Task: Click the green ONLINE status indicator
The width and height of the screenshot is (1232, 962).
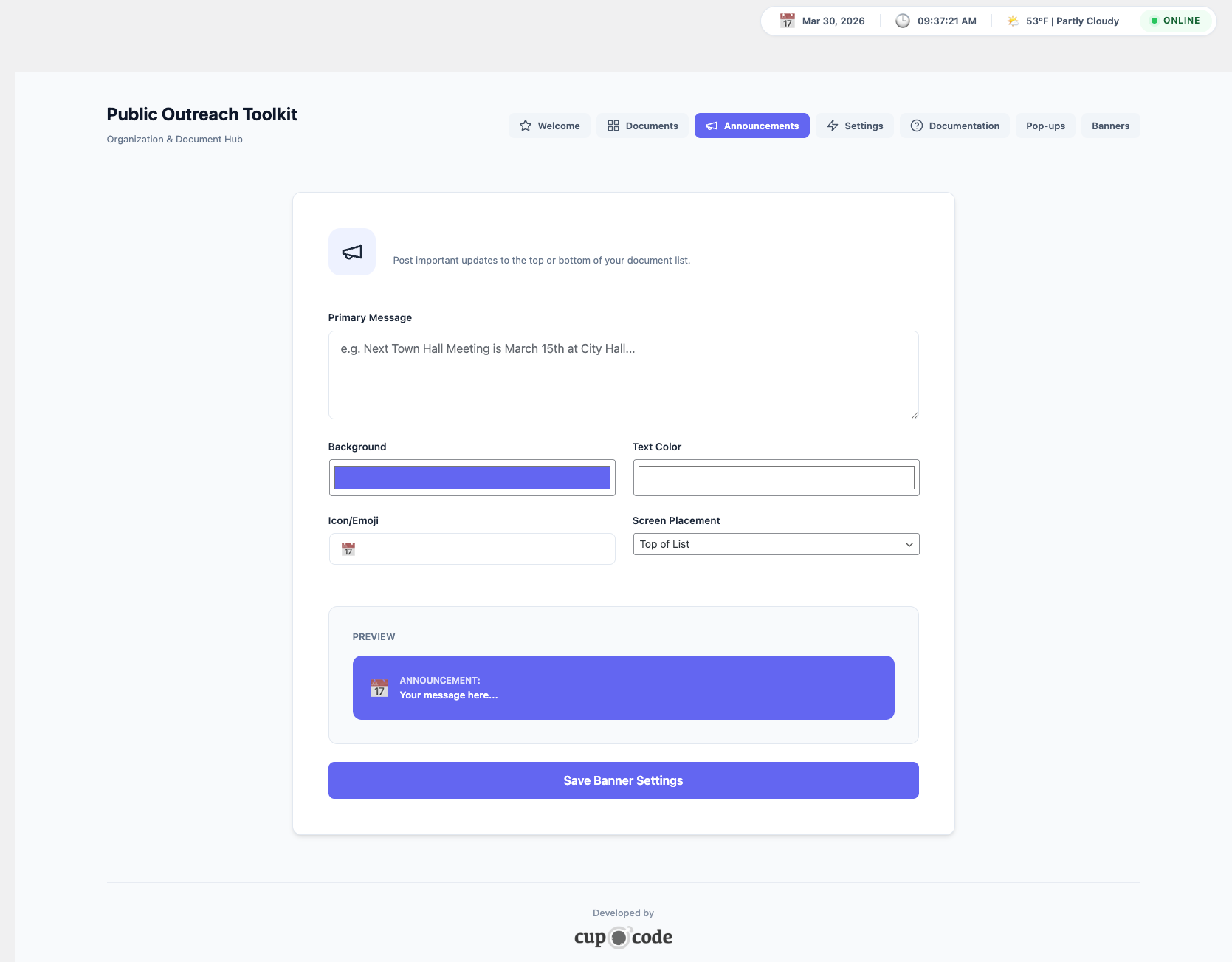Action: [x=1175, y=21]
